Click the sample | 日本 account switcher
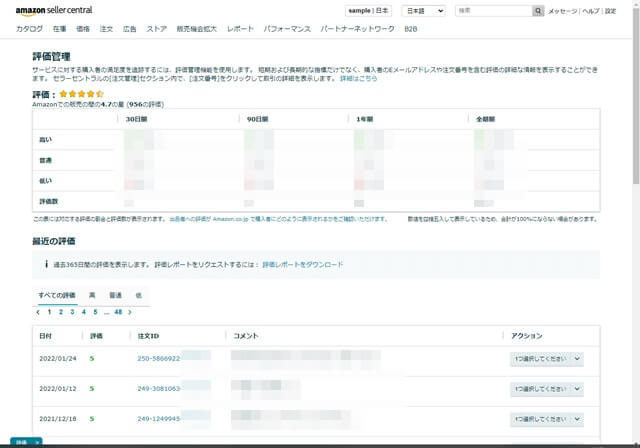The height and width of the screenshot is (448, 640). 368,11
